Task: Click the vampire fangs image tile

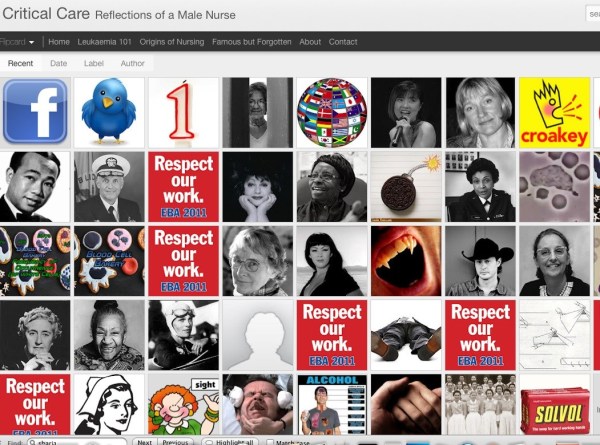Action: coord(405,260)
